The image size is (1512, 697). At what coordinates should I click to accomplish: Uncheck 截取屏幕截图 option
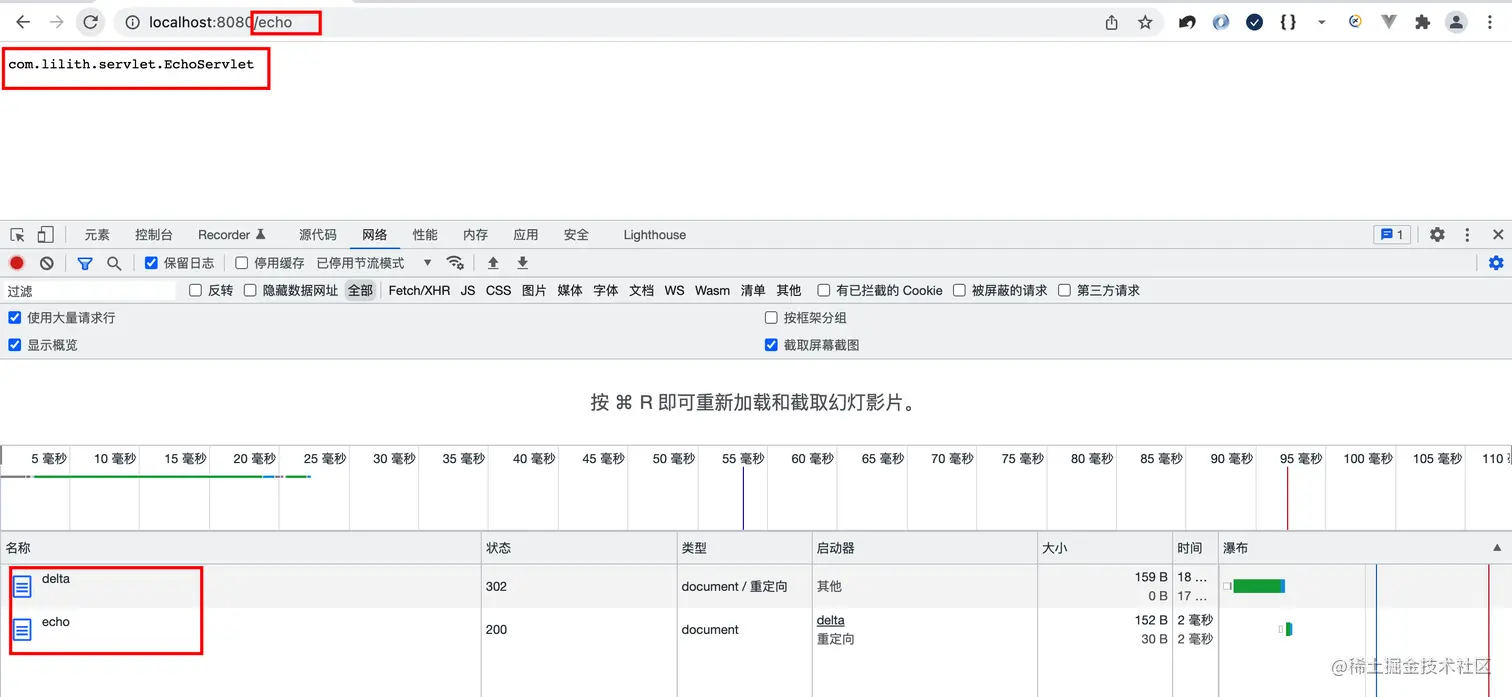771,345
